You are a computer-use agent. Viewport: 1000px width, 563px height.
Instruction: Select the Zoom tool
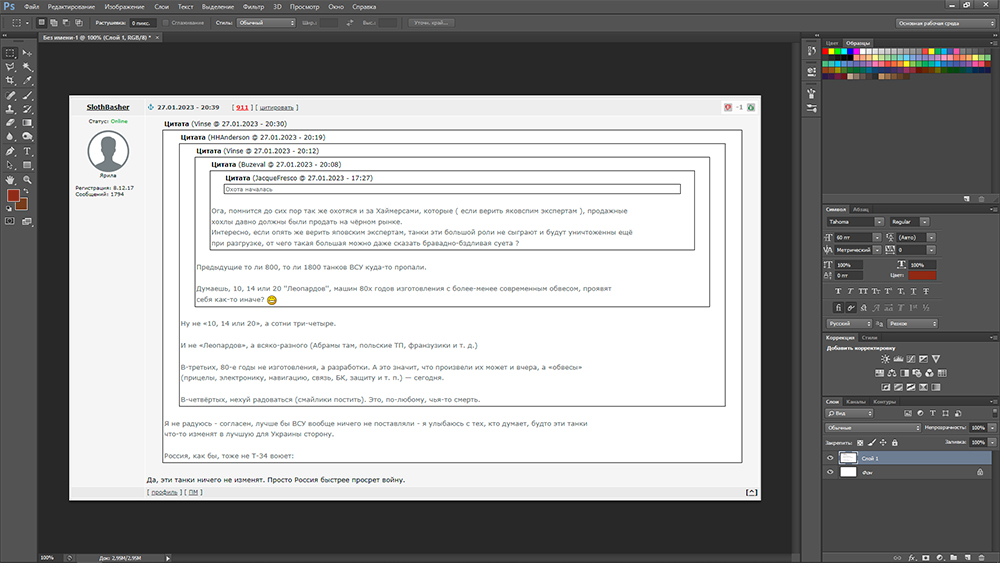[27, 180]
